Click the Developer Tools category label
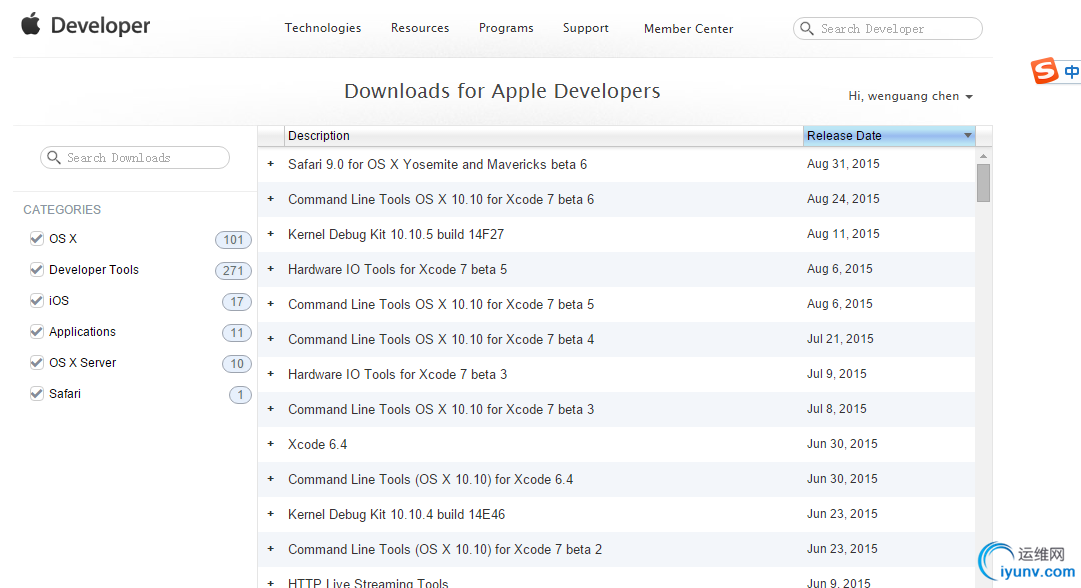The image size is (1081, 588). point(94,270)
